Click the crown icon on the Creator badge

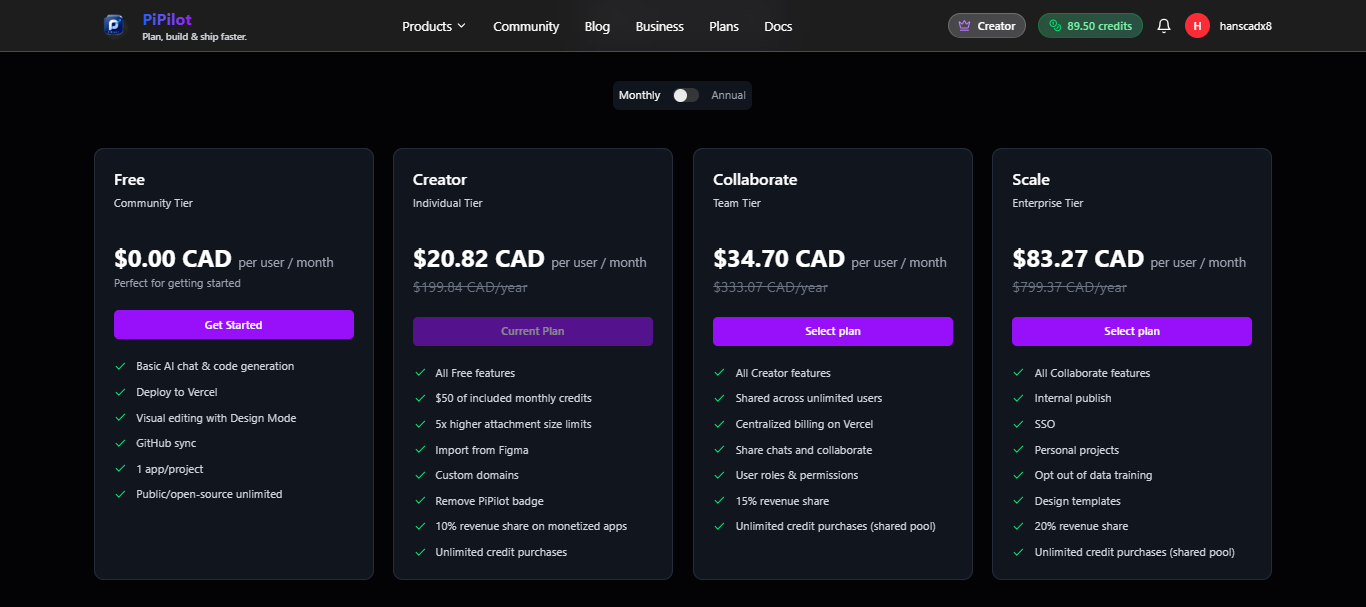[961, 25]
